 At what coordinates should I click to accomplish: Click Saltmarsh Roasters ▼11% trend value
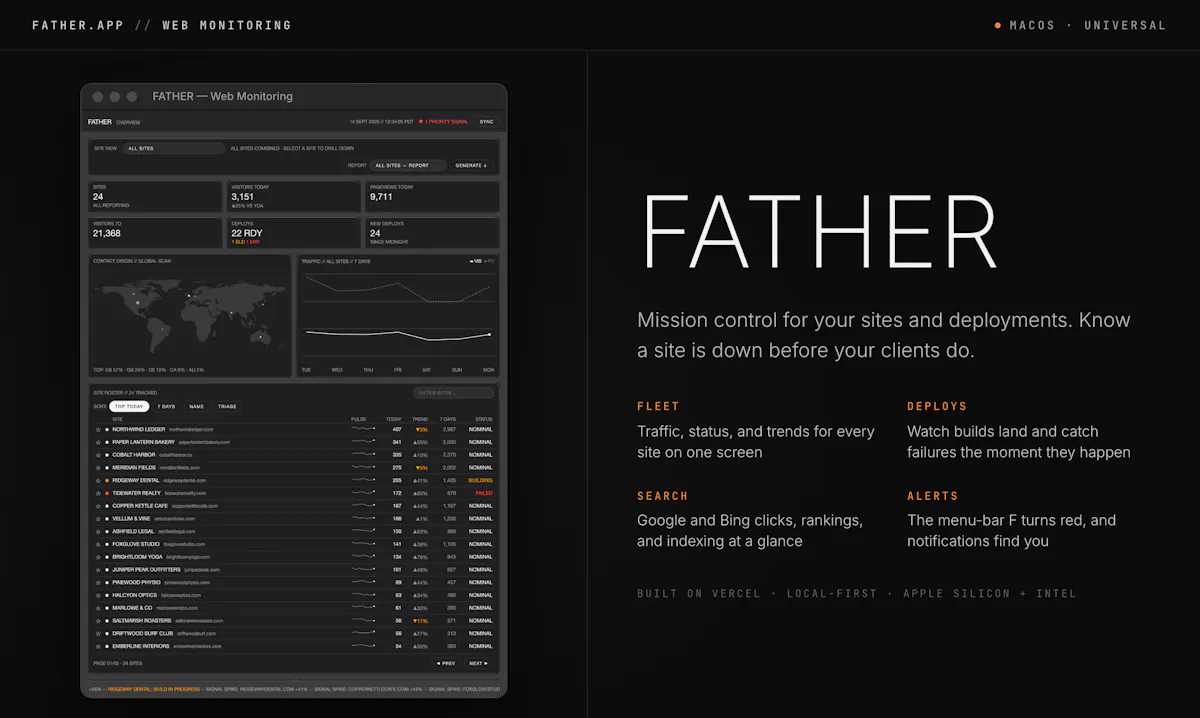pos(421,620)
